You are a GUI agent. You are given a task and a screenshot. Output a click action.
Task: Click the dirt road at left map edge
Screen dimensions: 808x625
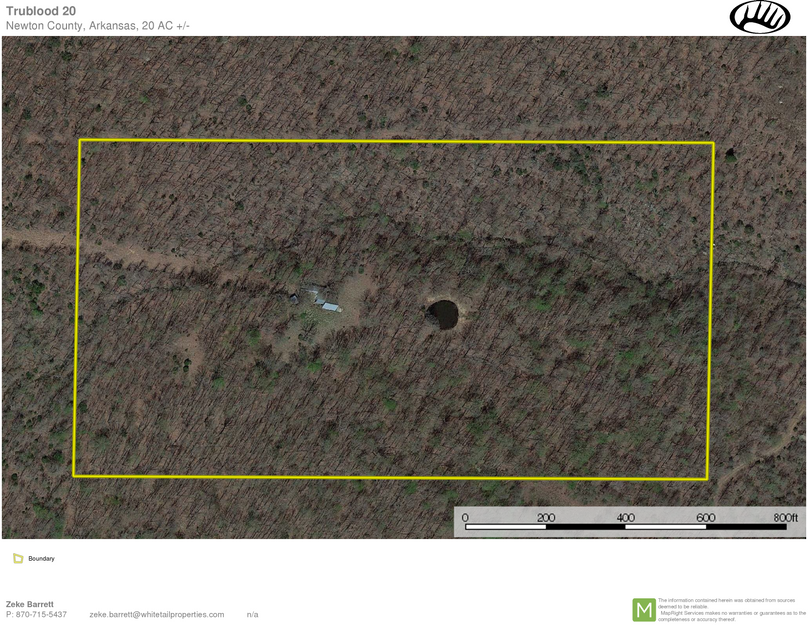[x=30, y=238]
